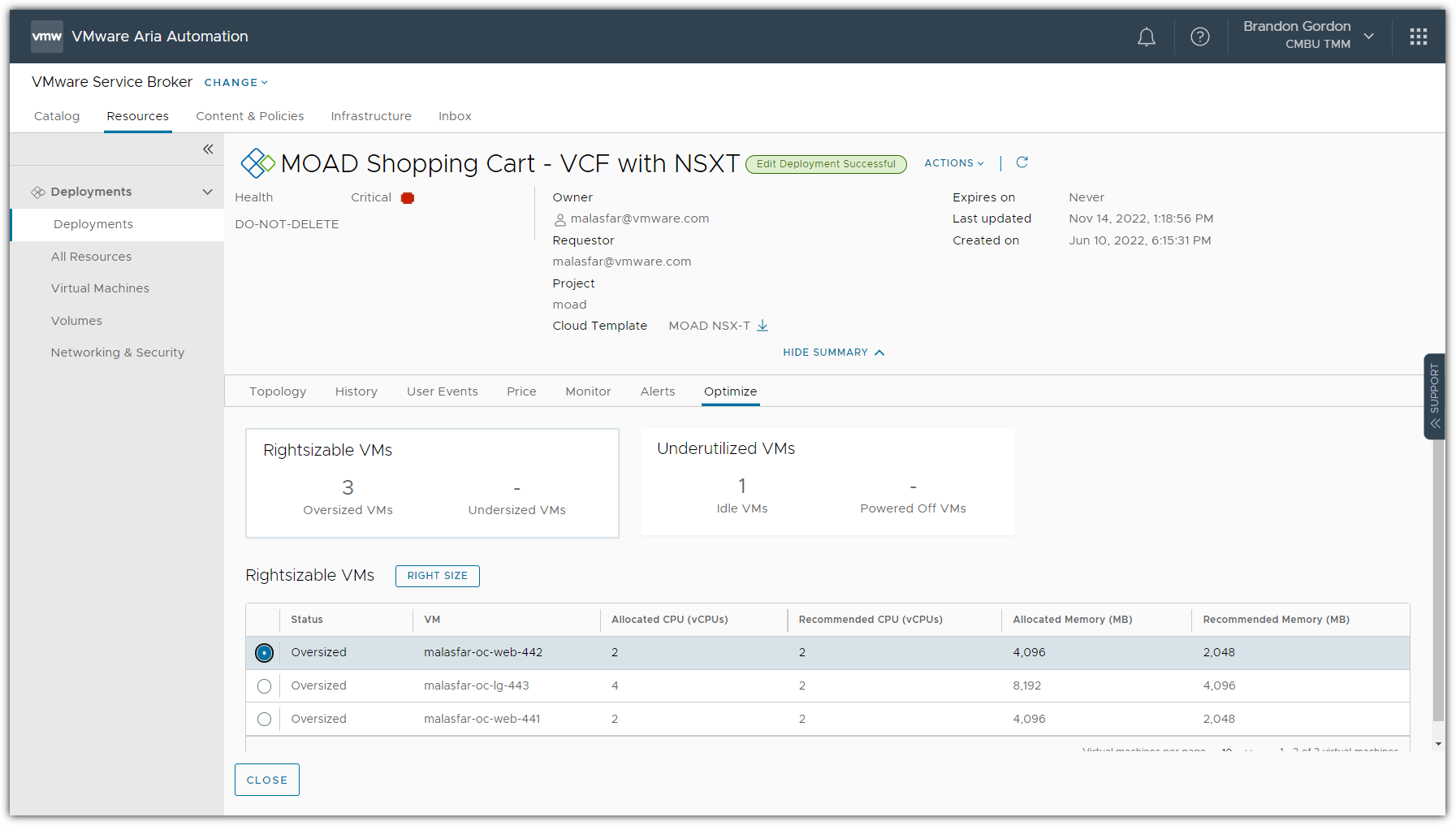Open the SUPPORT side panel tab
The image size is (1456, 826).
pyautogui.click(x=1434, y=396)
